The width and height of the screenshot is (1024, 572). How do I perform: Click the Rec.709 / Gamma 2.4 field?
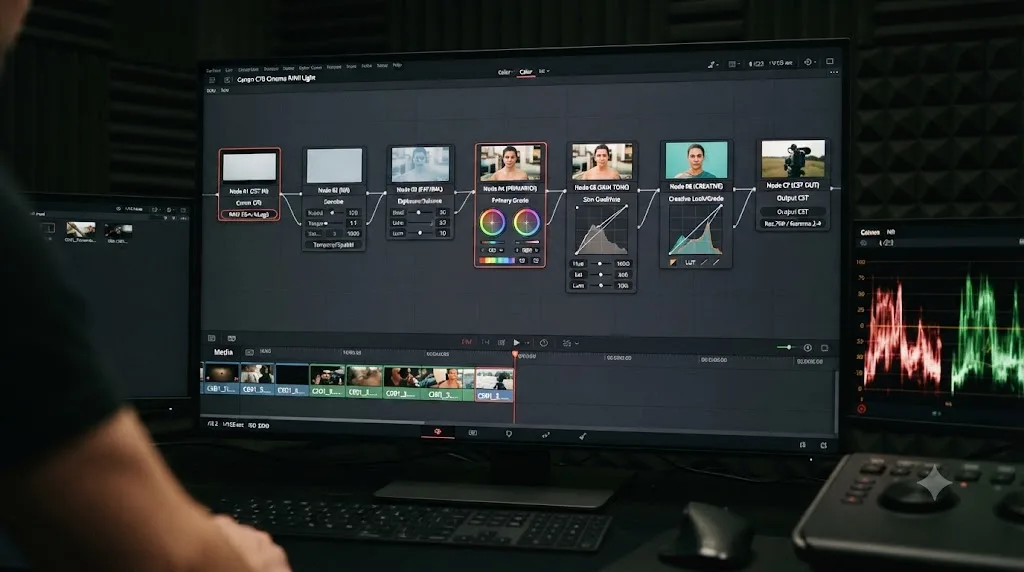pyautogui.click(x=793, y=223)
